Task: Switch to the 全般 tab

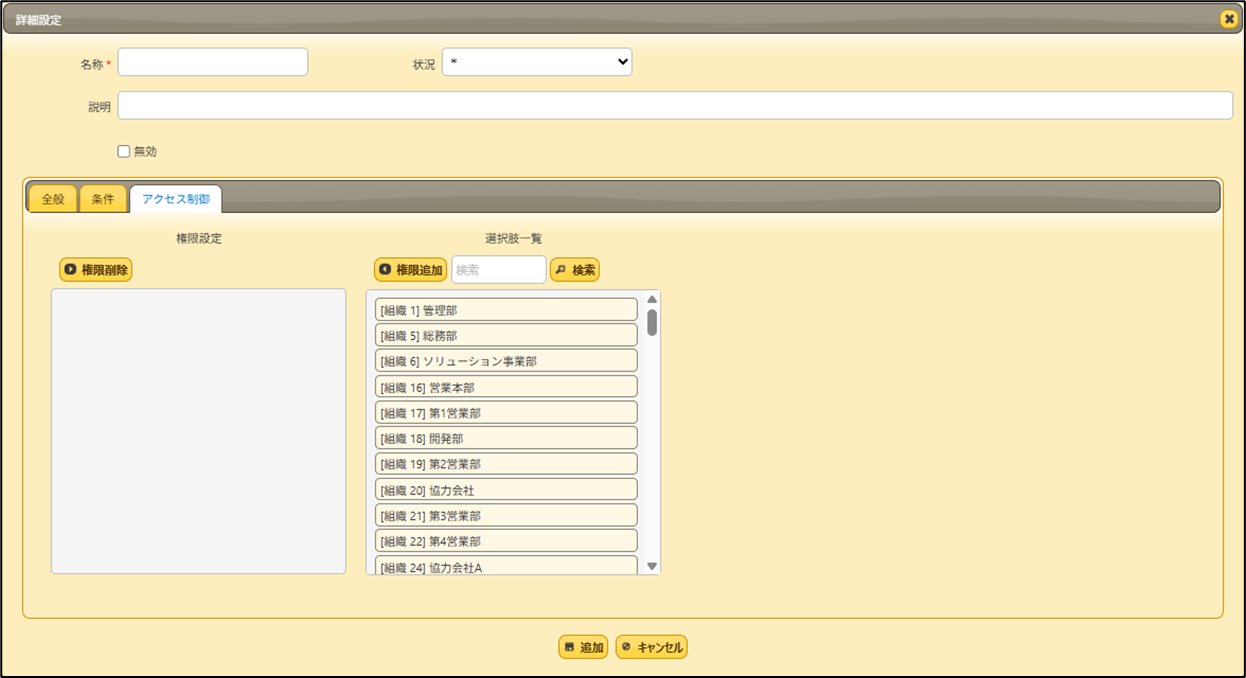Action: click(x=53, y=199)
